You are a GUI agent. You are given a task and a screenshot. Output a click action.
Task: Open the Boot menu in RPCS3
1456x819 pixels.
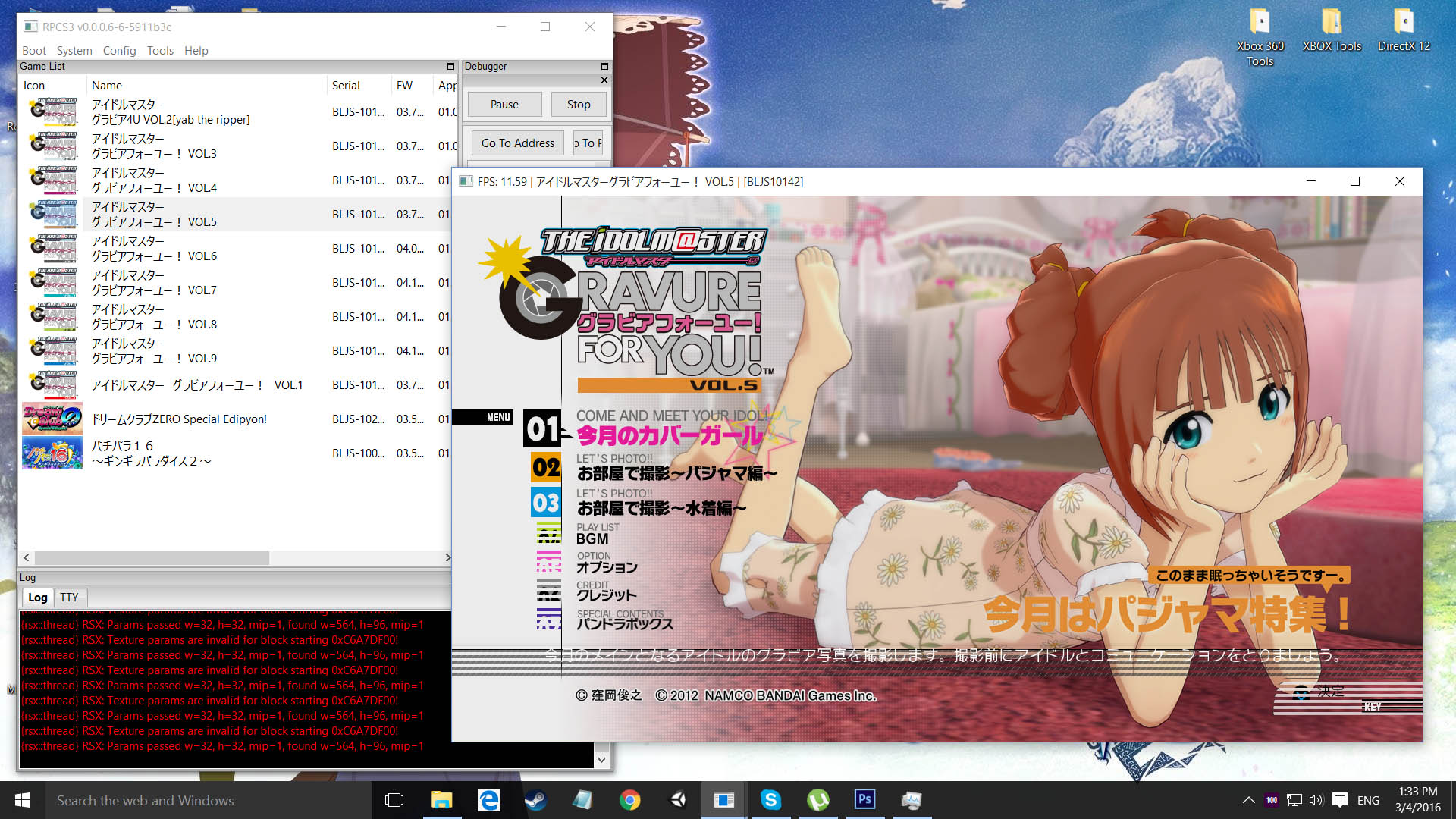click(x=34, y=50)
